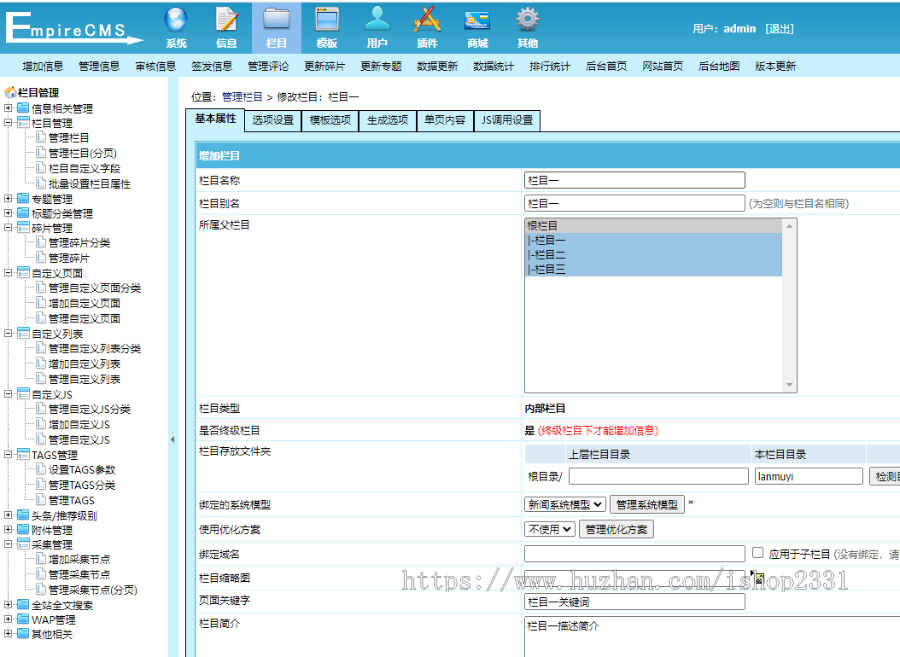
Task: Click the 其他相关 folder icon
Action: point(23,634)
